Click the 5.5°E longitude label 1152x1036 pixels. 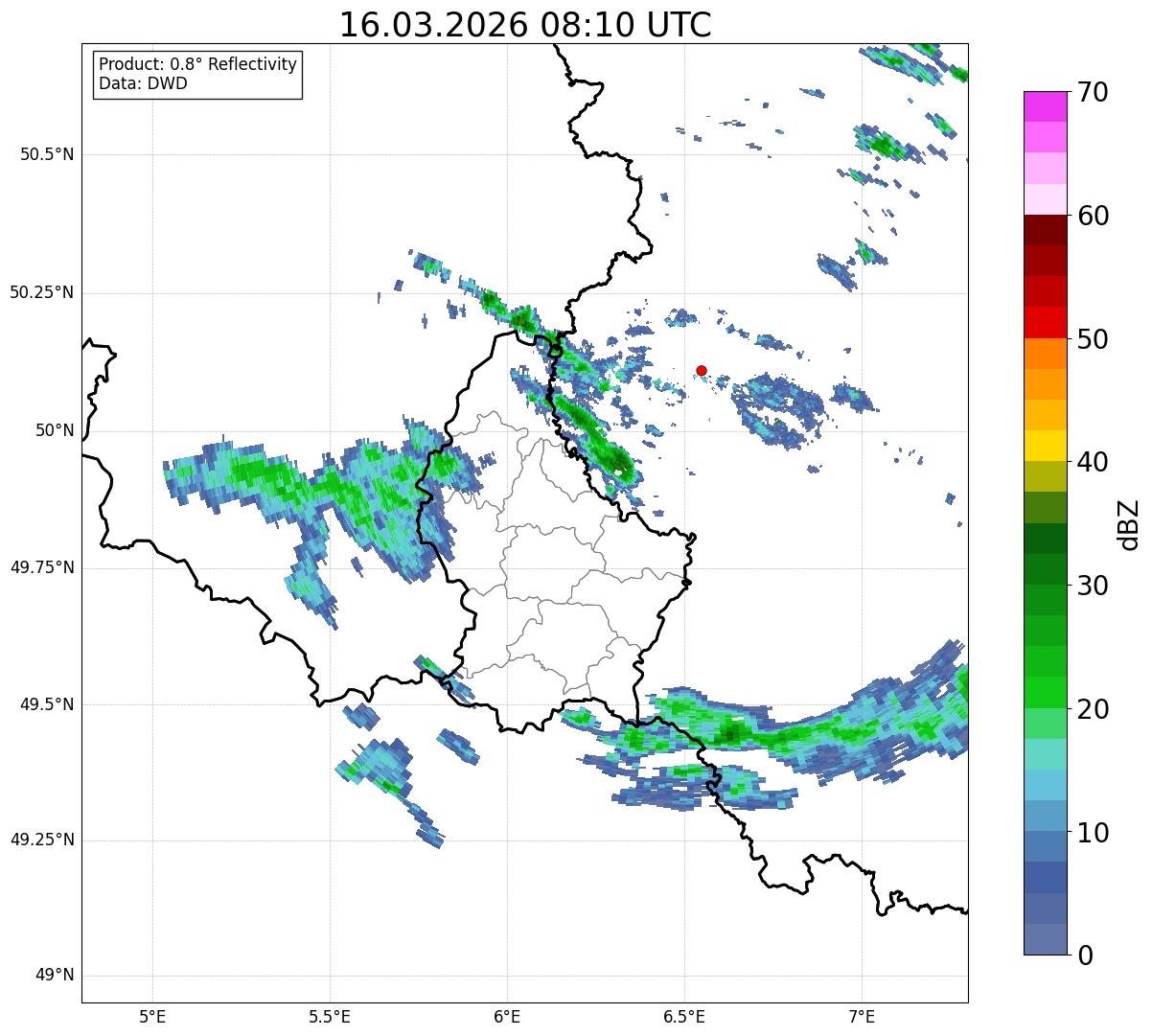(x=330, y=1016)
